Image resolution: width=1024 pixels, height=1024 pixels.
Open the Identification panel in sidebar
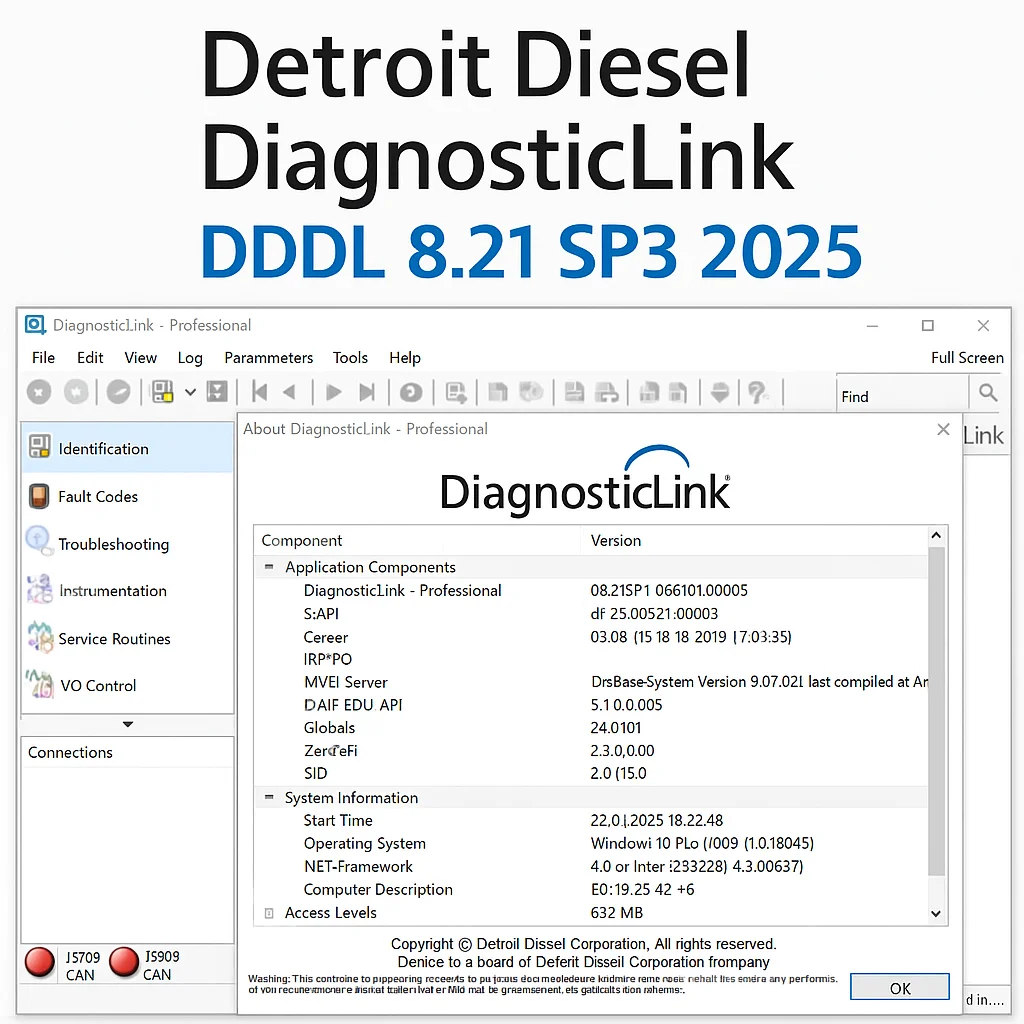[x=127, y=449]
